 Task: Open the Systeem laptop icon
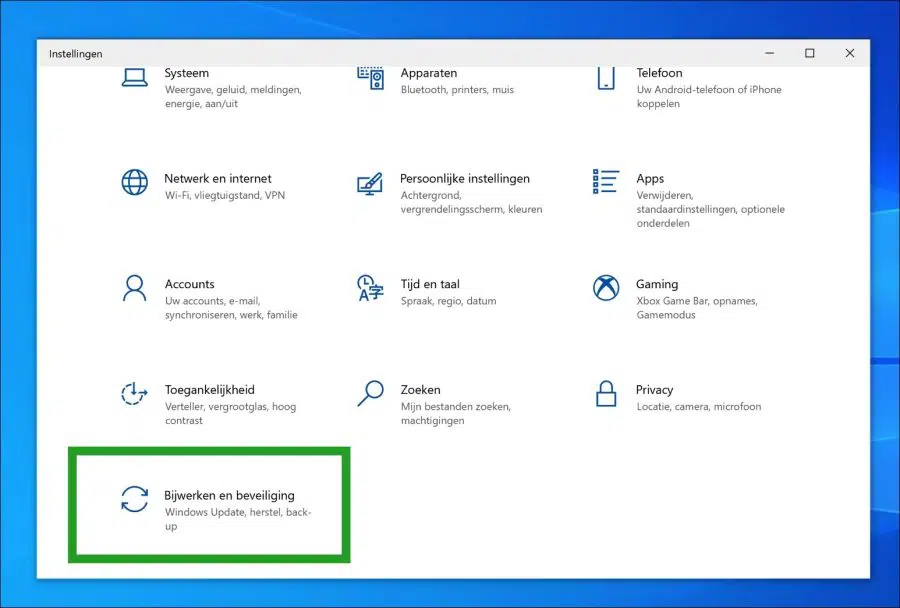(x=134, y=78)
